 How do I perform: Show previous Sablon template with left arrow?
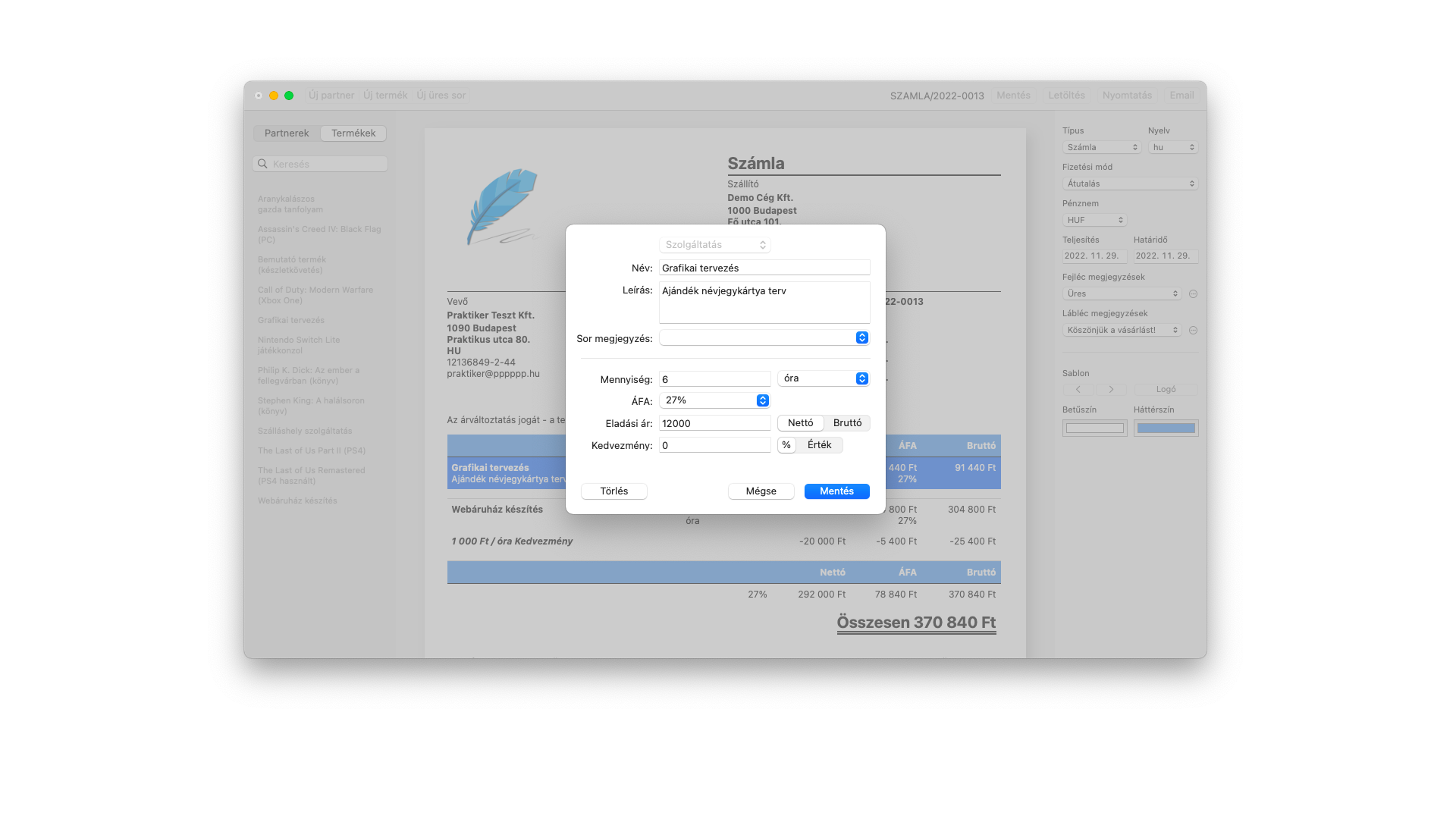click(x=1078, y=389)
